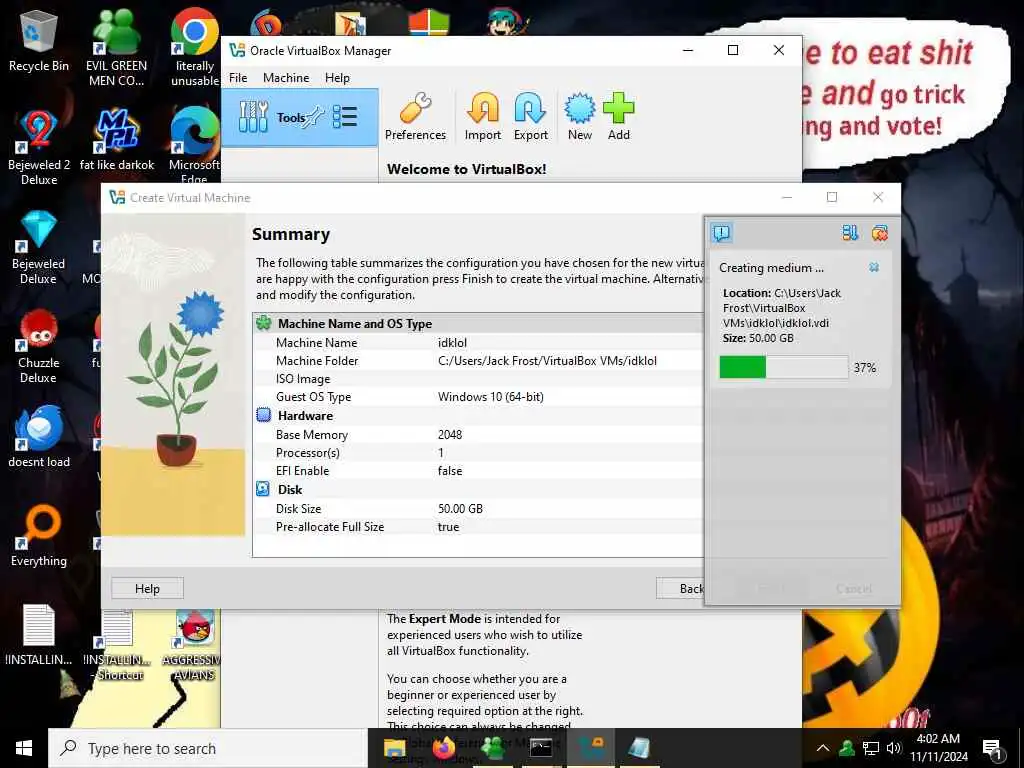This screenshot has width=1024, height=768.
Task: Click the Disk Size value 50.00 GB
Action: pyautogui.click(x=460, y=509)
